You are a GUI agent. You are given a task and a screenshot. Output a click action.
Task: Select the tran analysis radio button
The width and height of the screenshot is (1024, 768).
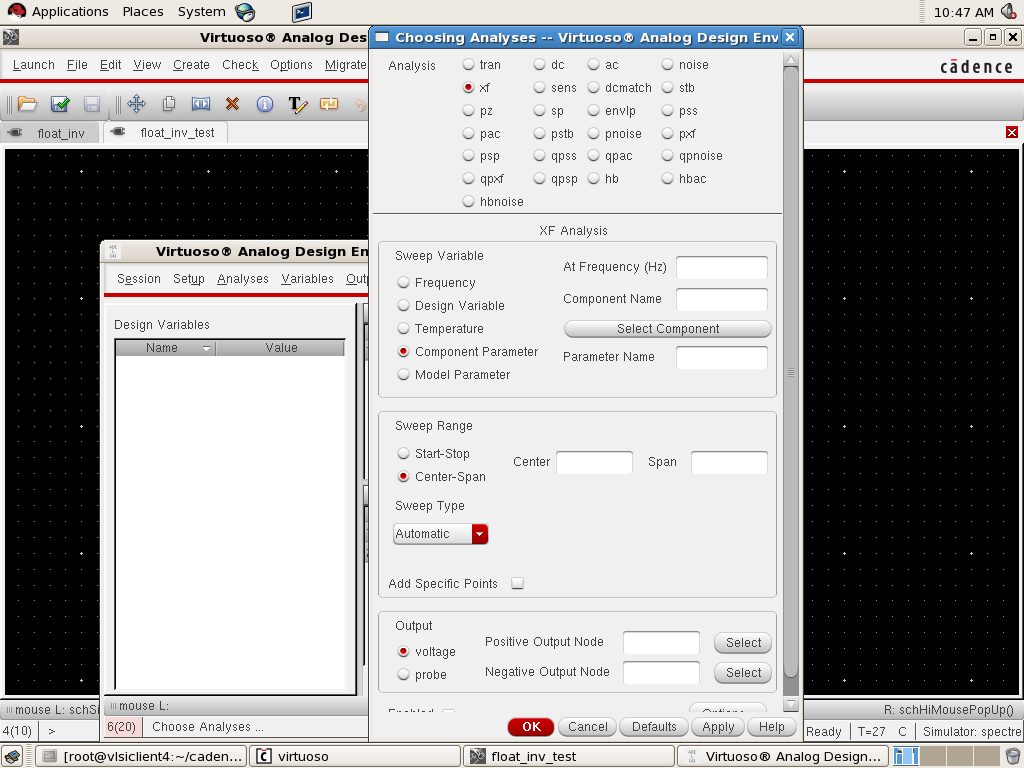point(468,64)
